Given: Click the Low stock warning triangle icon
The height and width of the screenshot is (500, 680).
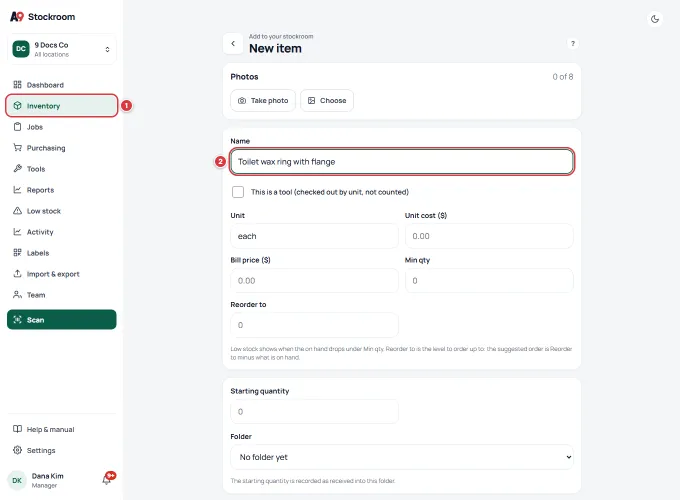Looking at the screenshot, I should [x=17, y=210].
